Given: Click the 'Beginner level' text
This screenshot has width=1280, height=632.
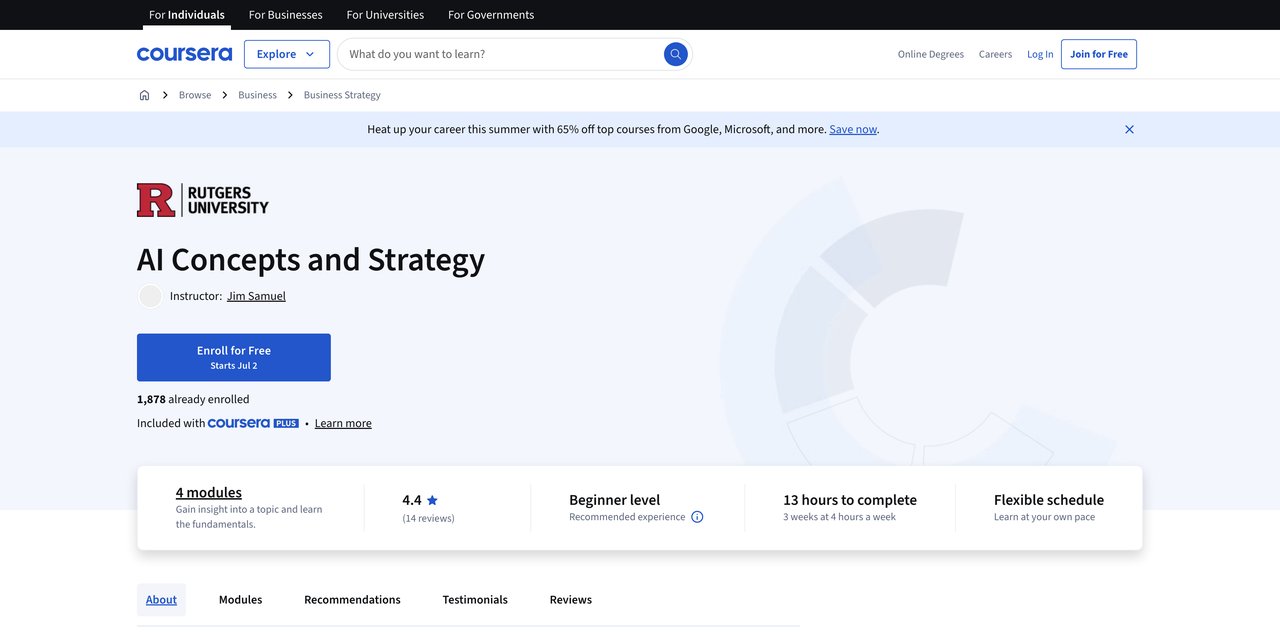Looking at the screenshot, I should pos(614,500).
